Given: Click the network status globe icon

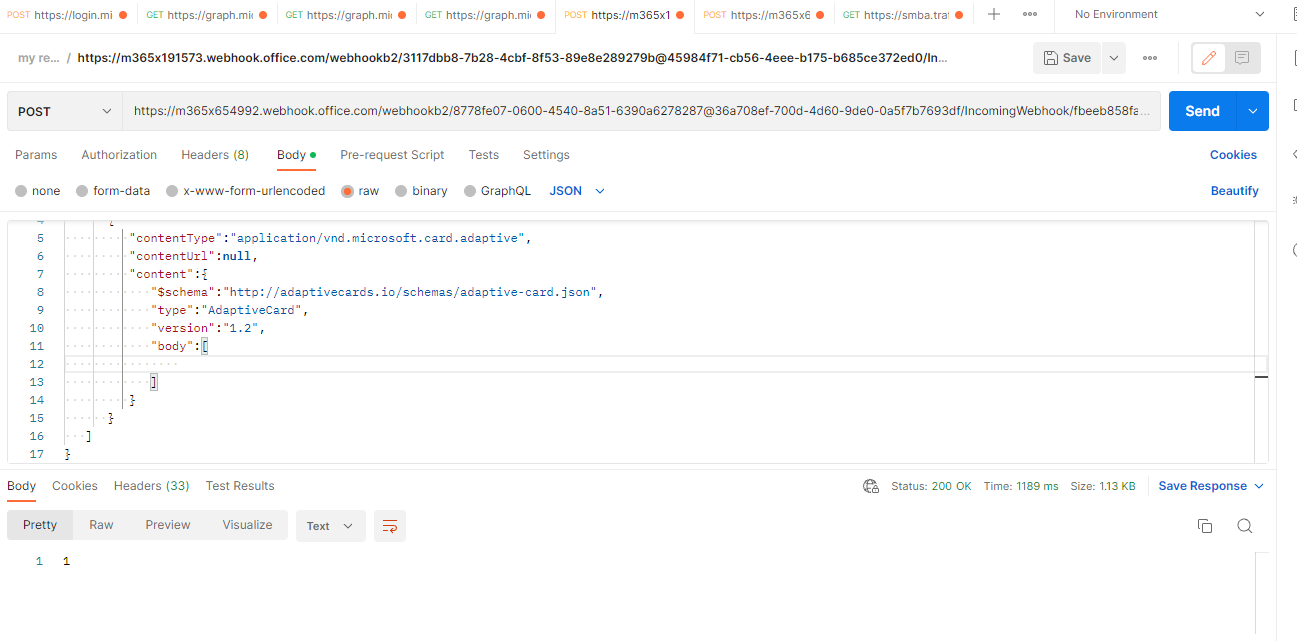Looking at the screenshot, I should pyautogui.click(x=871, y=486).
